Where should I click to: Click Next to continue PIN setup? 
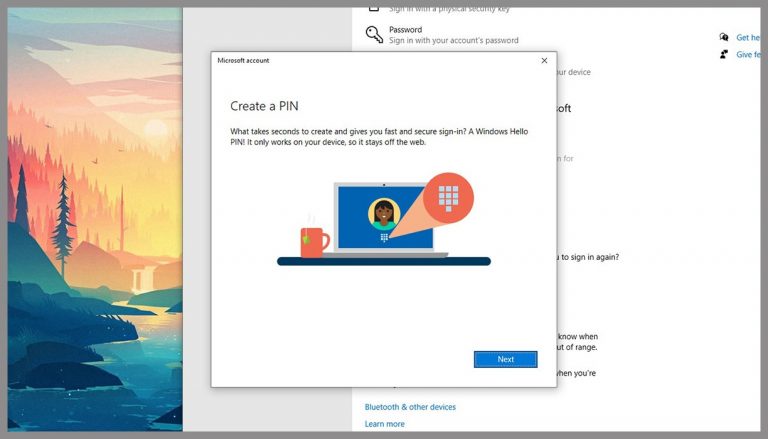505,359
